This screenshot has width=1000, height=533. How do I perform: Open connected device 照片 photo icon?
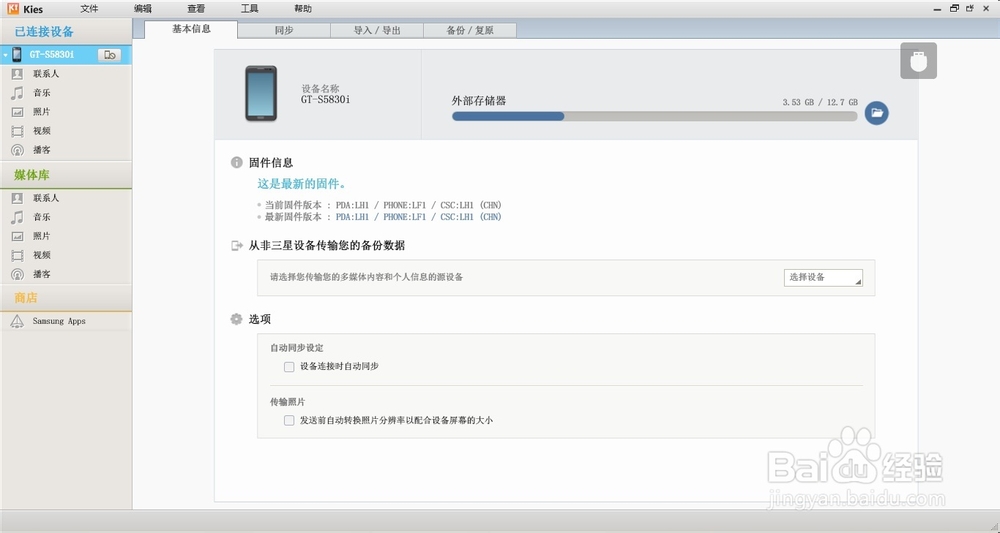coord(17,112)
